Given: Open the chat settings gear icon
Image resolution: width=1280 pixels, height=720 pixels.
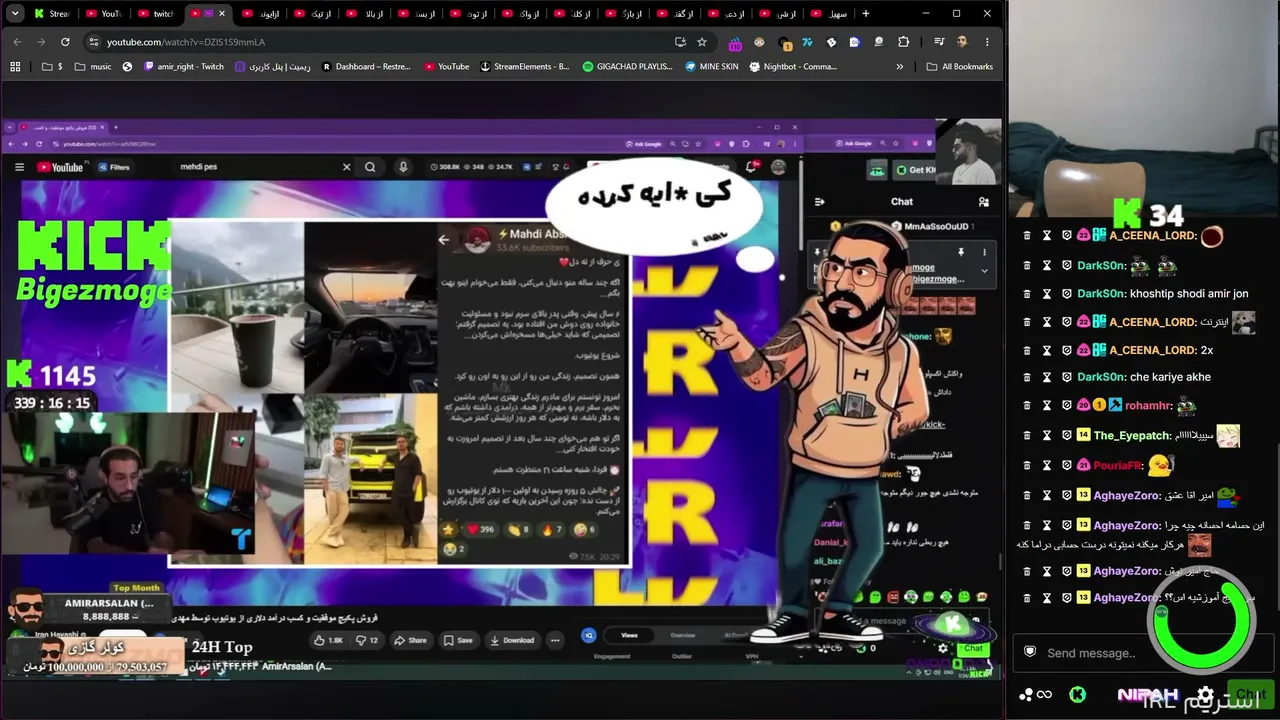Looking at the screenshot, I should point(1206,694).
